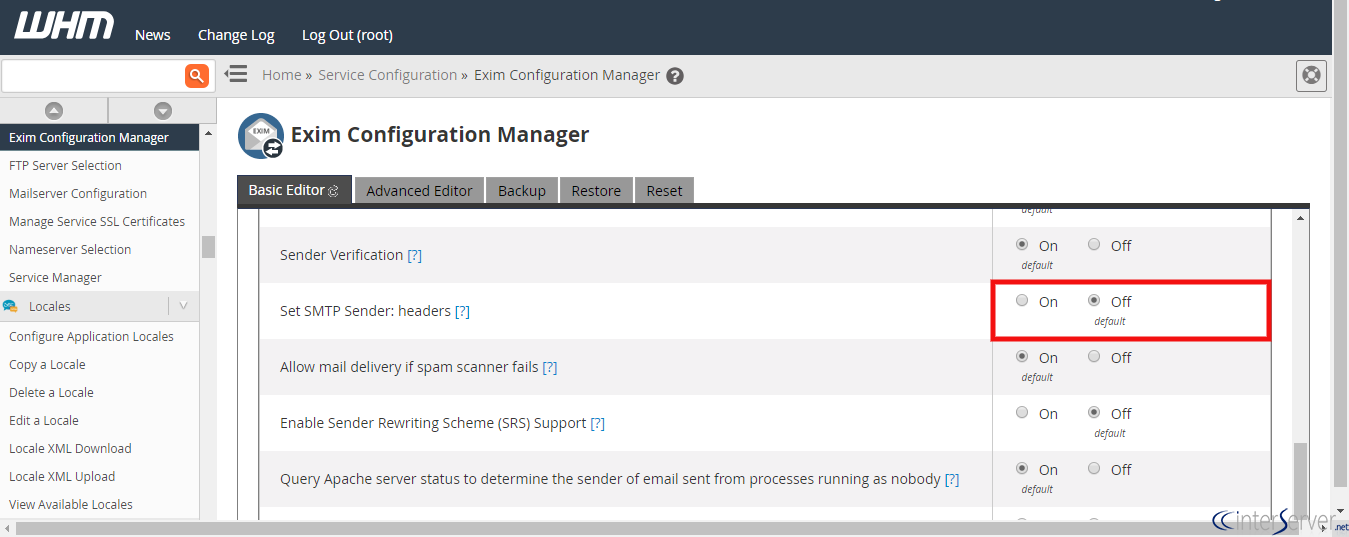Click the support lifesaver icon

[x=1310, y=75]
